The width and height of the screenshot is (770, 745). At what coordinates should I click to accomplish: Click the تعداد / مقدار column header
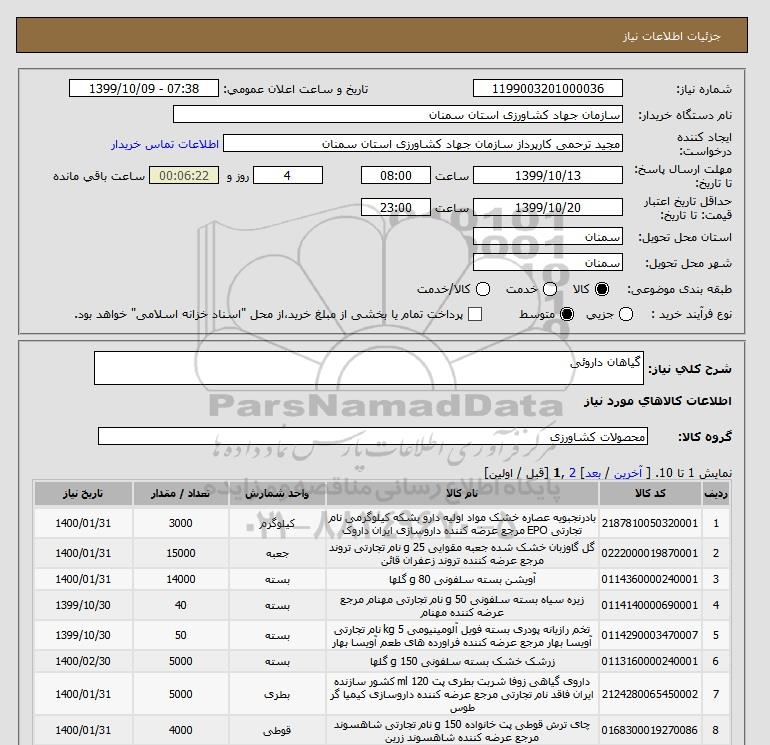pos(181,494)
